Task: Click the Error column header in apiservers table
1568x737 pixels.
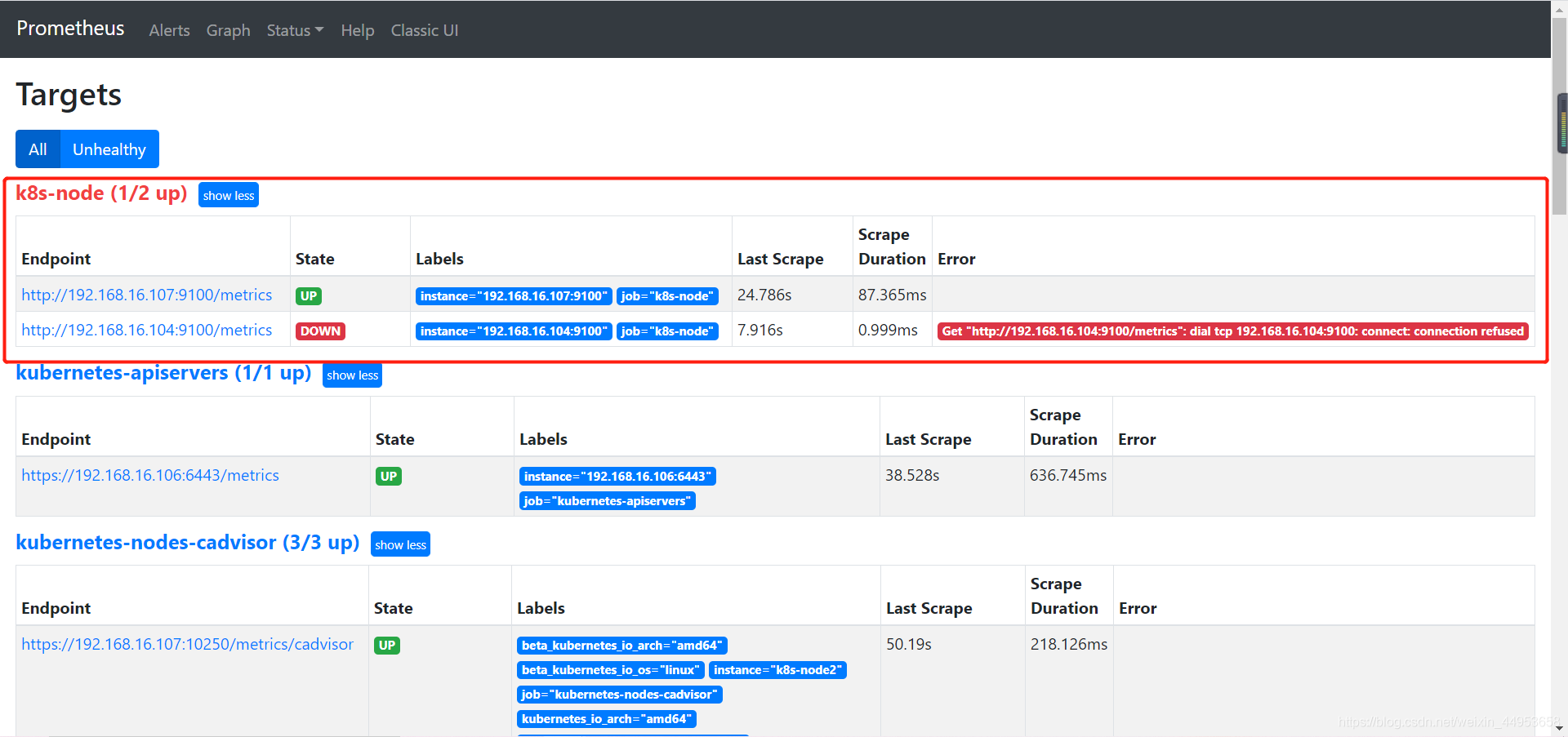Action: (1137, 439)
